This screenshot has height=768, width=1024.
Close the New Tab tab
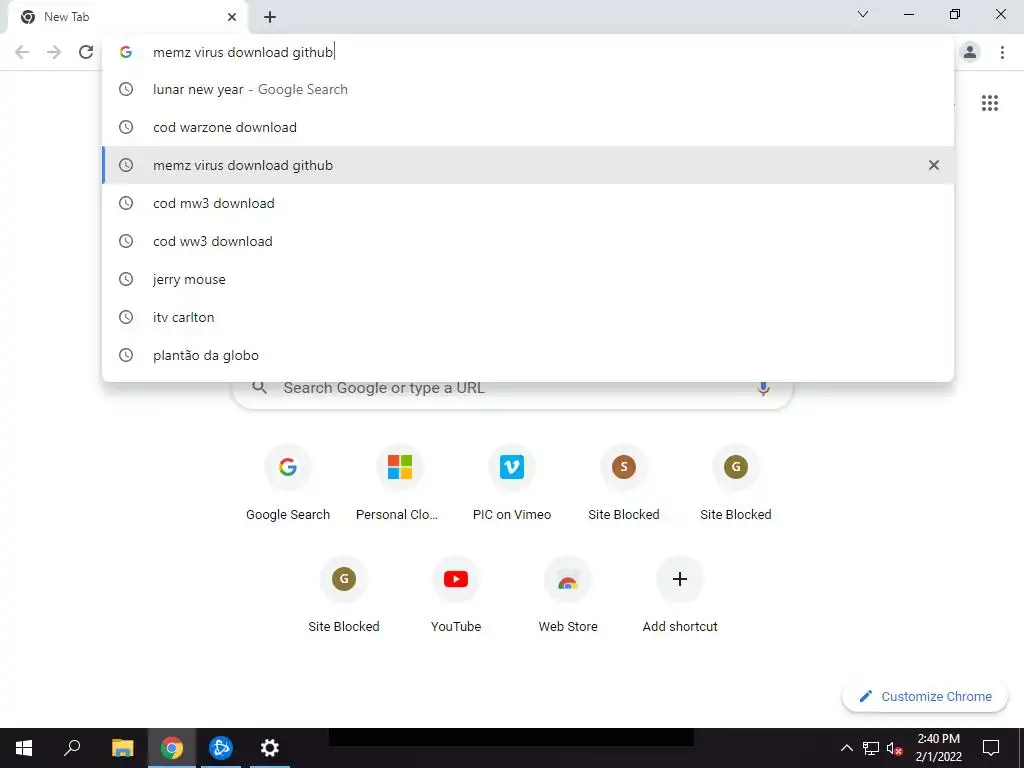click(232, 17)
